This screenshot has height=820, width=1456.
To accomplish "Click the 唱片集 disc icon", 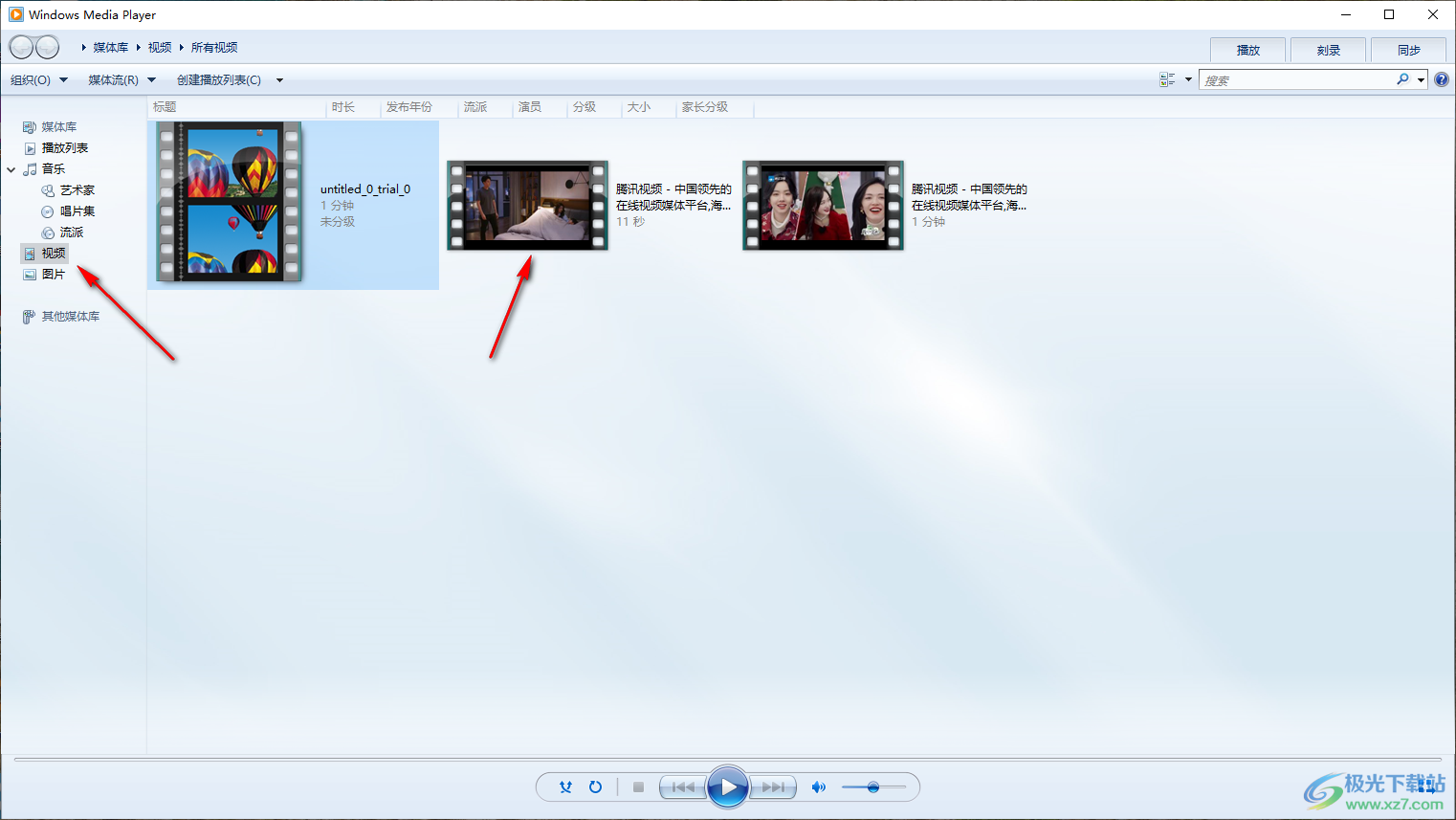I will click(x=48, y=211).
